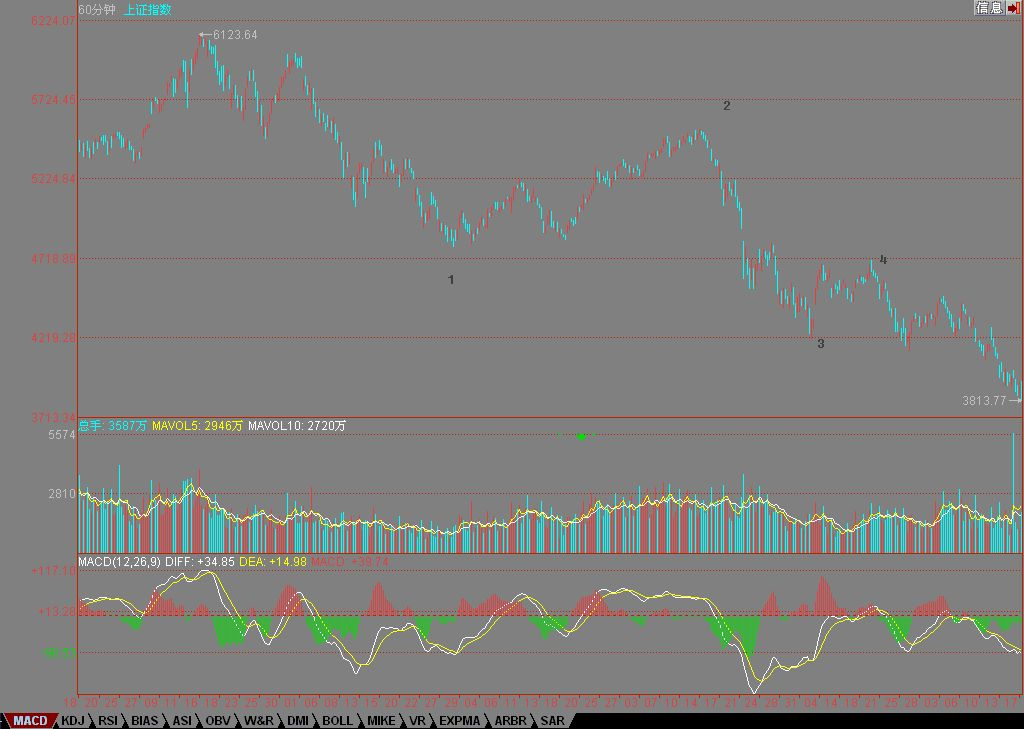This screenshot has height=729, width=1024.
Task: Open the DMI indicator tab
Action: tap(297, 721)
